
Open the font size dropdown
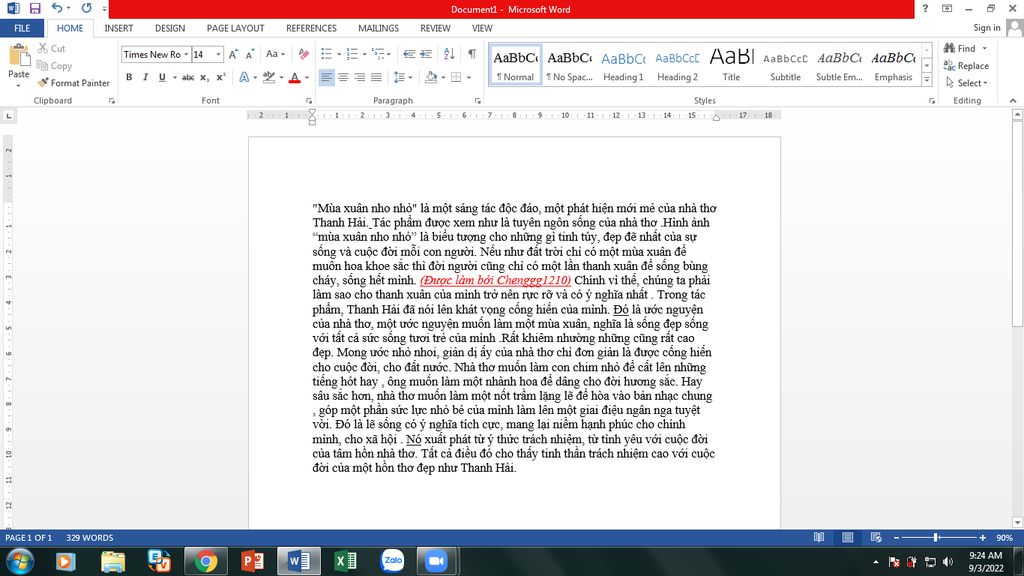tap(218, 54)
